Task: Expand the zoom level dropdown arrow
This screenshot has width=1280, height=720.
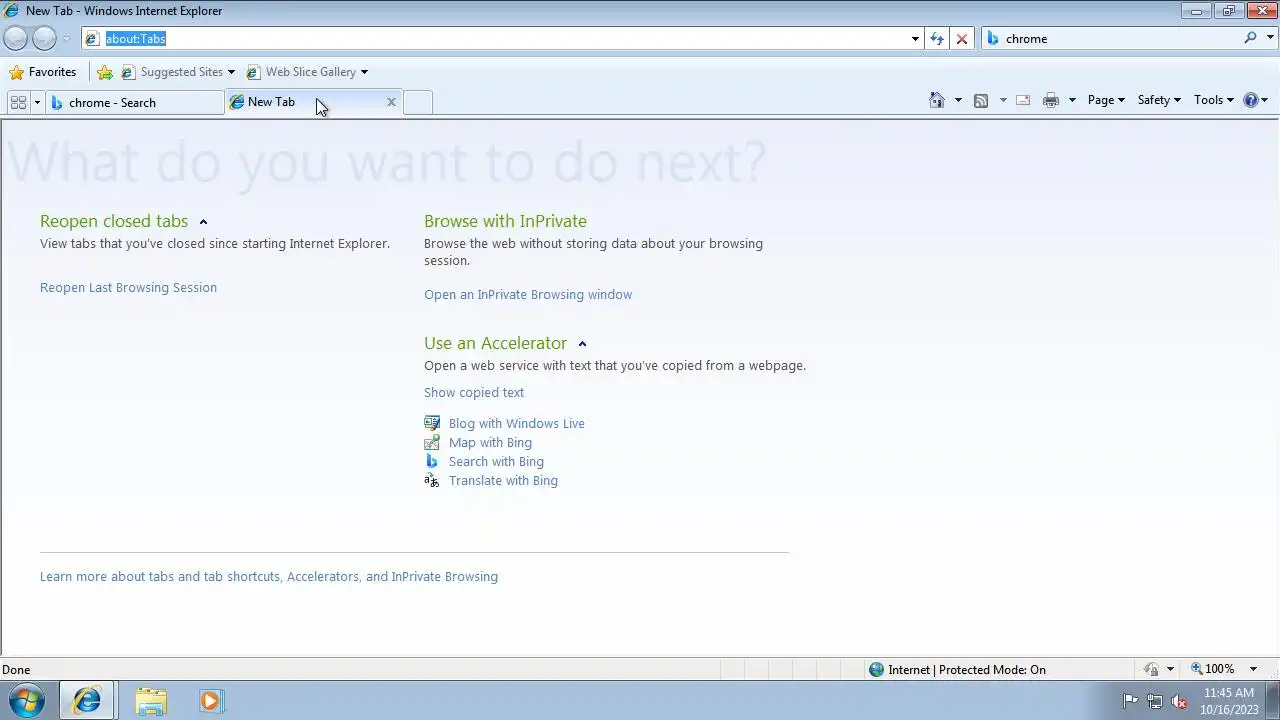Action: (1253, 669)
